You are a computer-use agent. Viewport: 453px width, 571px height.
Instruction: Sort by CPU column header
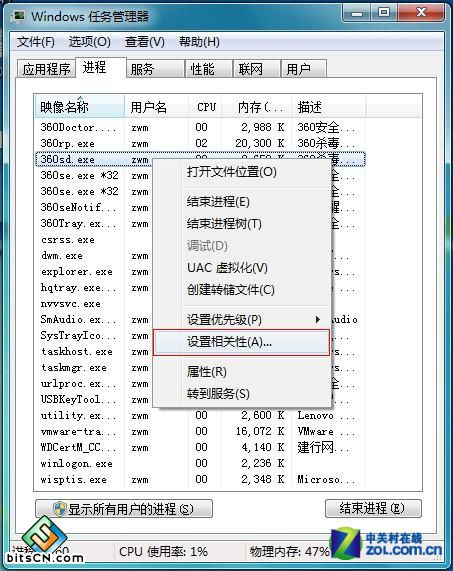[205, 107]
